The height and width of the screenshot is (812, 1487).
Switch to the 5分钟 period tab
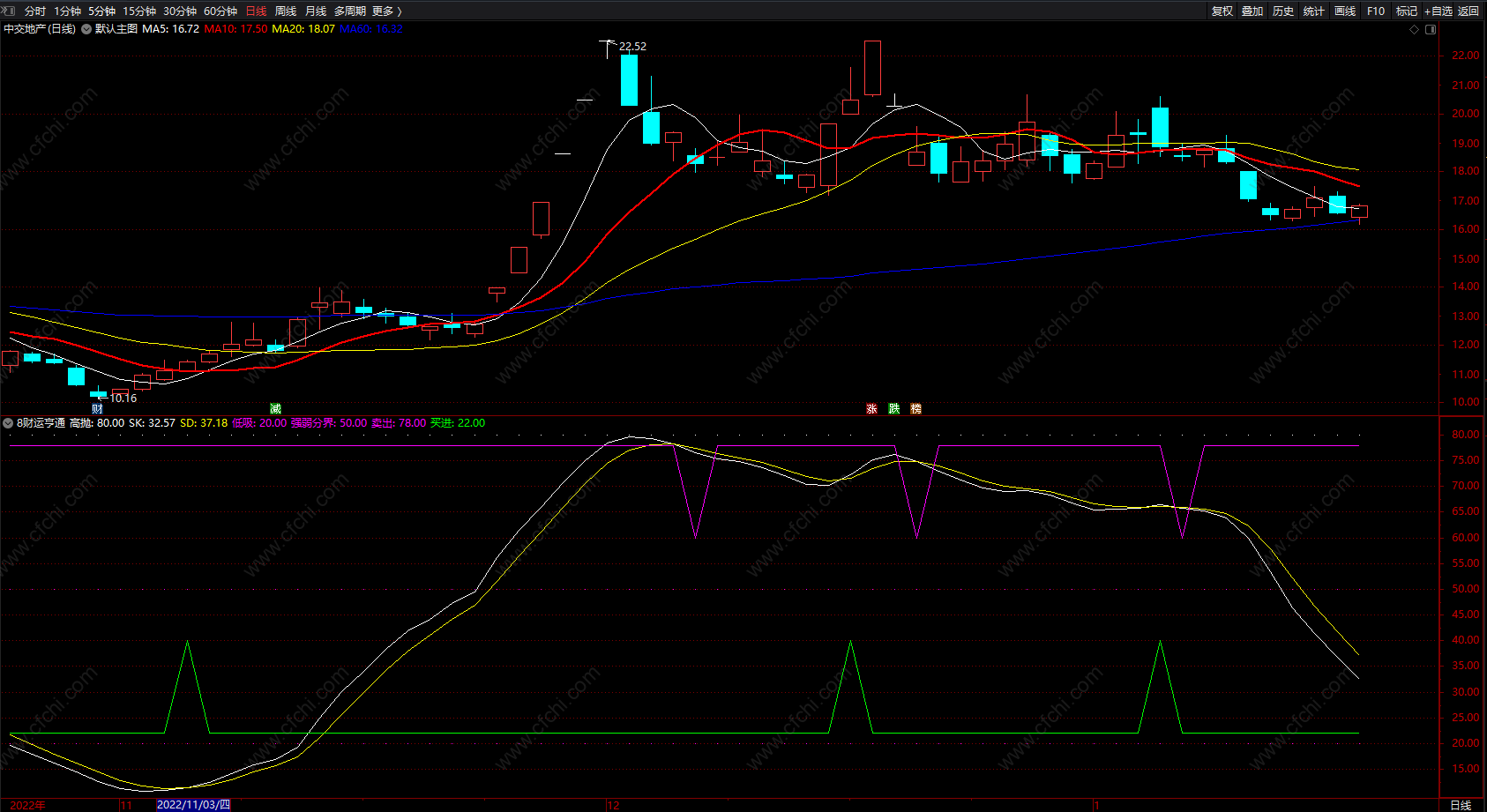(101, 11)
